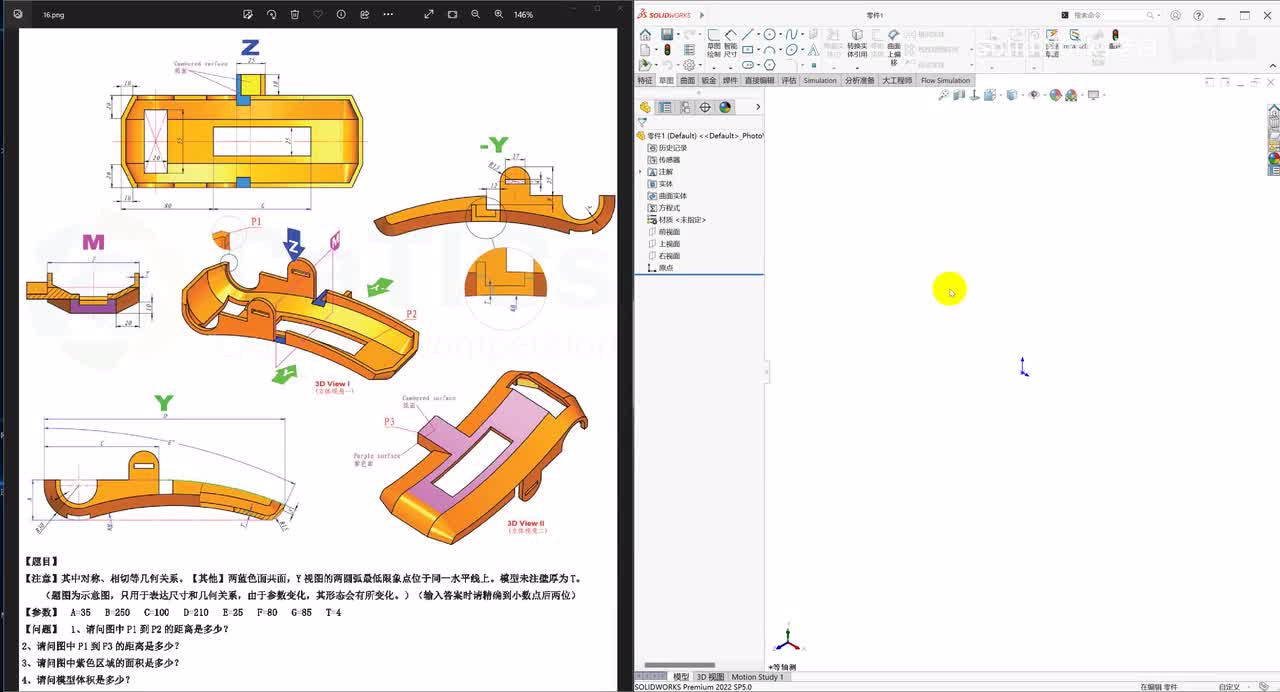Switch to the Motion Study 1 tab
This screenshot has width=1280, height=692.
pos(758,677)
